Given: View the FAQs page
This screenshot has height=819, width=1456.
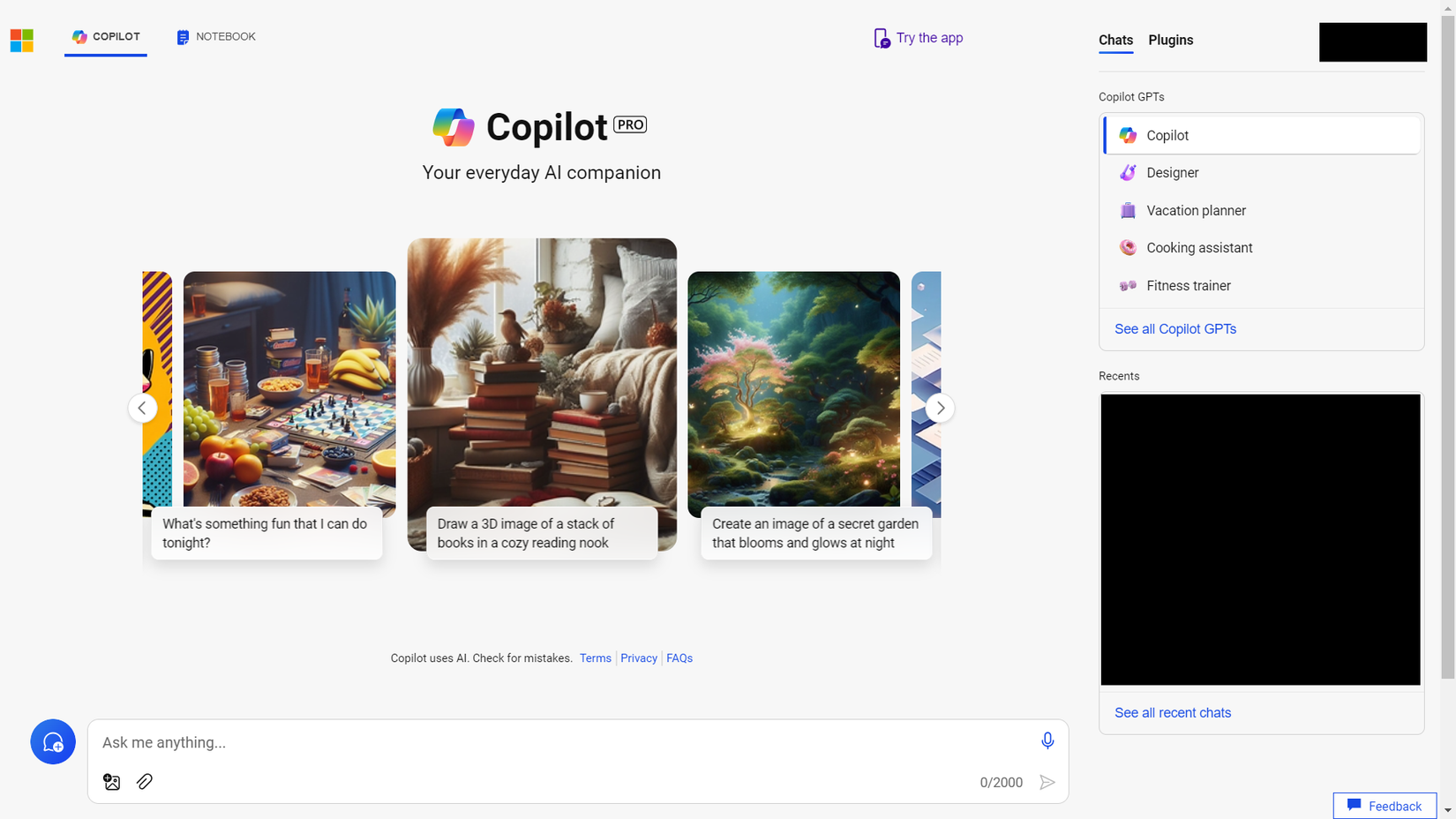Looking at the screenshot, I should tap(679, 657).
